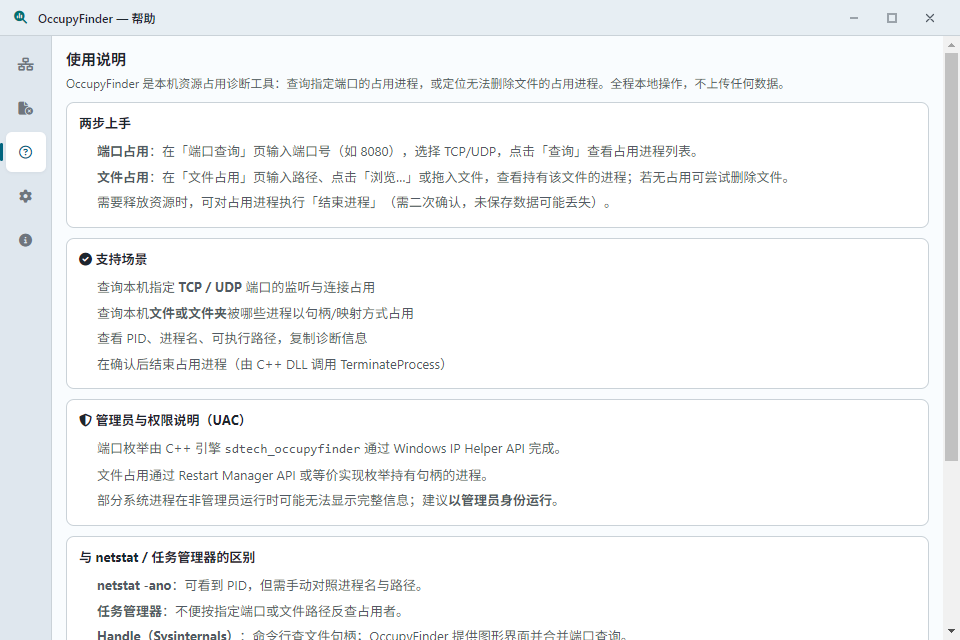The width and height of the screenshot is (960, 640).
Task: Click the bold 文件或文件夹 text
Action: pyautogui.click(x=188, y=313)
